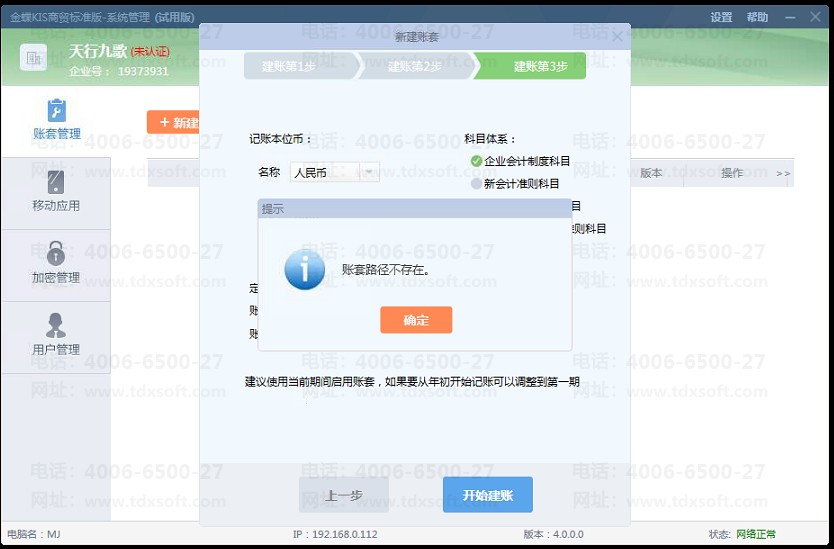Screen dimensions: 834x549
Task: Click 上一步 to go back
Action: tap(344, 495)
